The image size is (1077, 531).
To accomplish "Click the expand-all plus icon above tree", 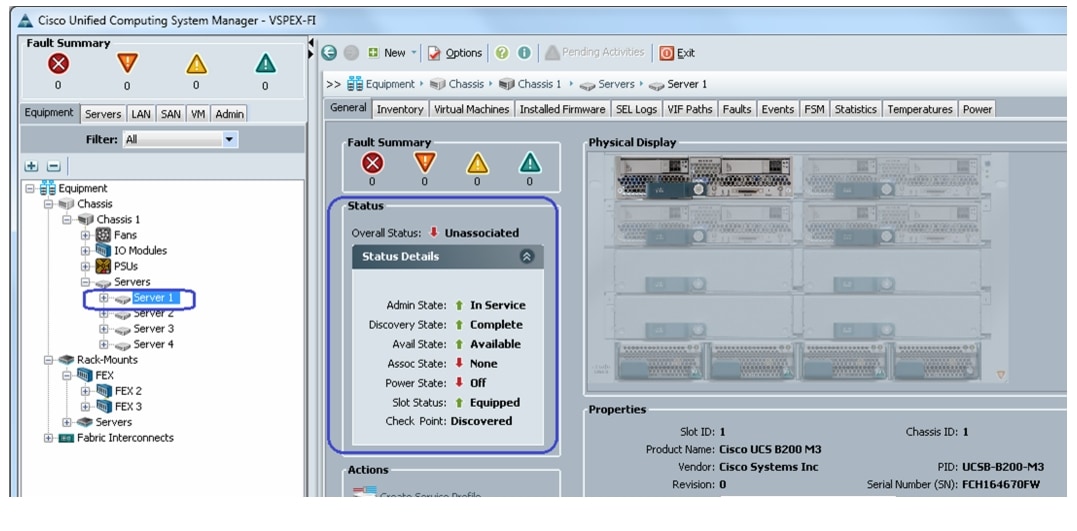I will click(31, 166).
